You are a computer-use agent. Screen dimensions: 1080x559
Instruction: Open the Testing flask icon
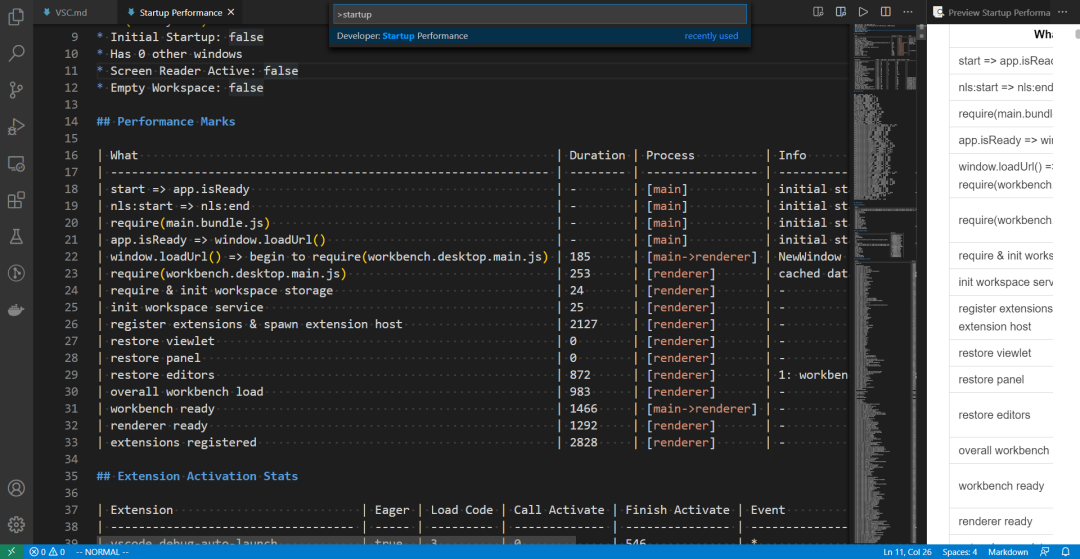(x=16, y=237)
